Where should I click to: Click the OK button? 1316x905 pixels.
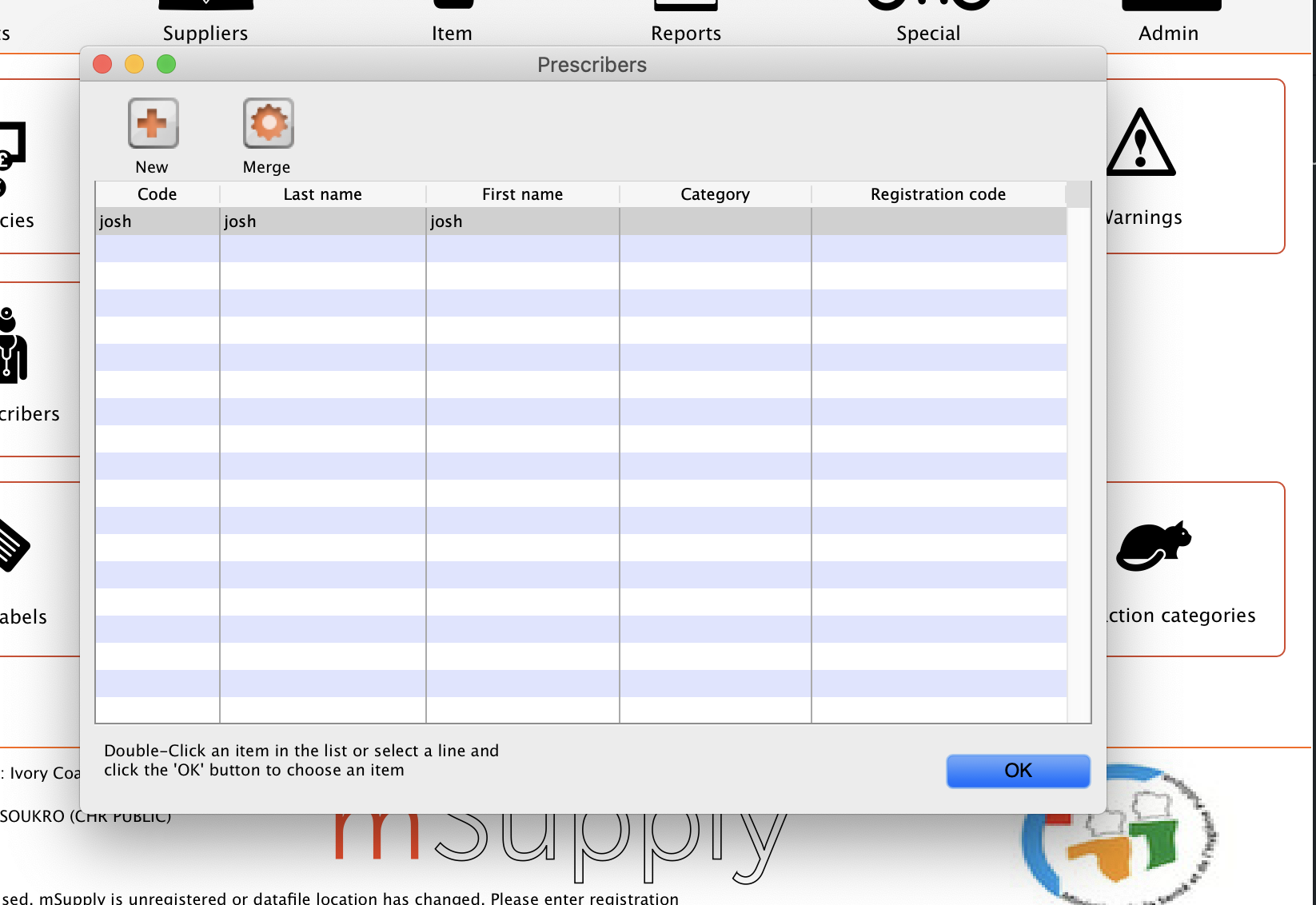[1017, 771]
